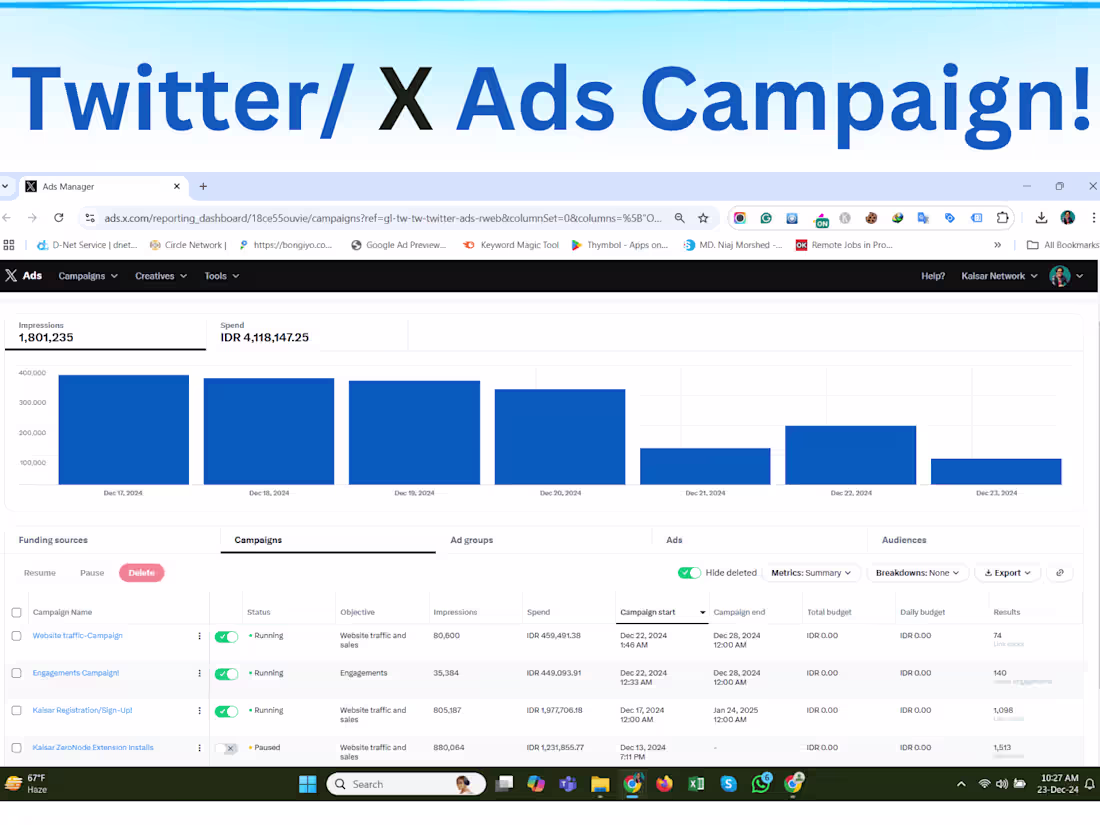Open row options for Engagements Campaign
The height and width of the screenshot is (825, 1100).
(x=199, y=673)
